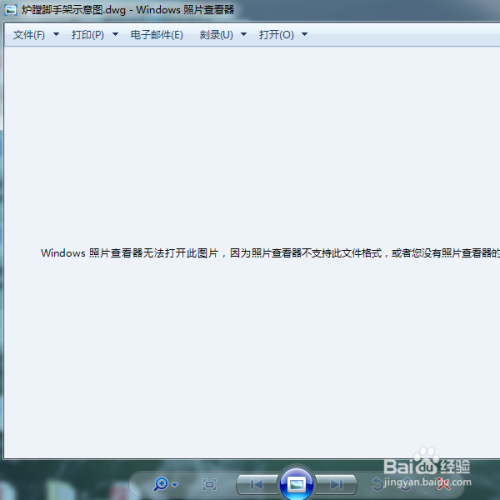Click the unsupported format error message
Image resolution: width=500 pixels, height=500 pixels.
click(x=270, y=253)
